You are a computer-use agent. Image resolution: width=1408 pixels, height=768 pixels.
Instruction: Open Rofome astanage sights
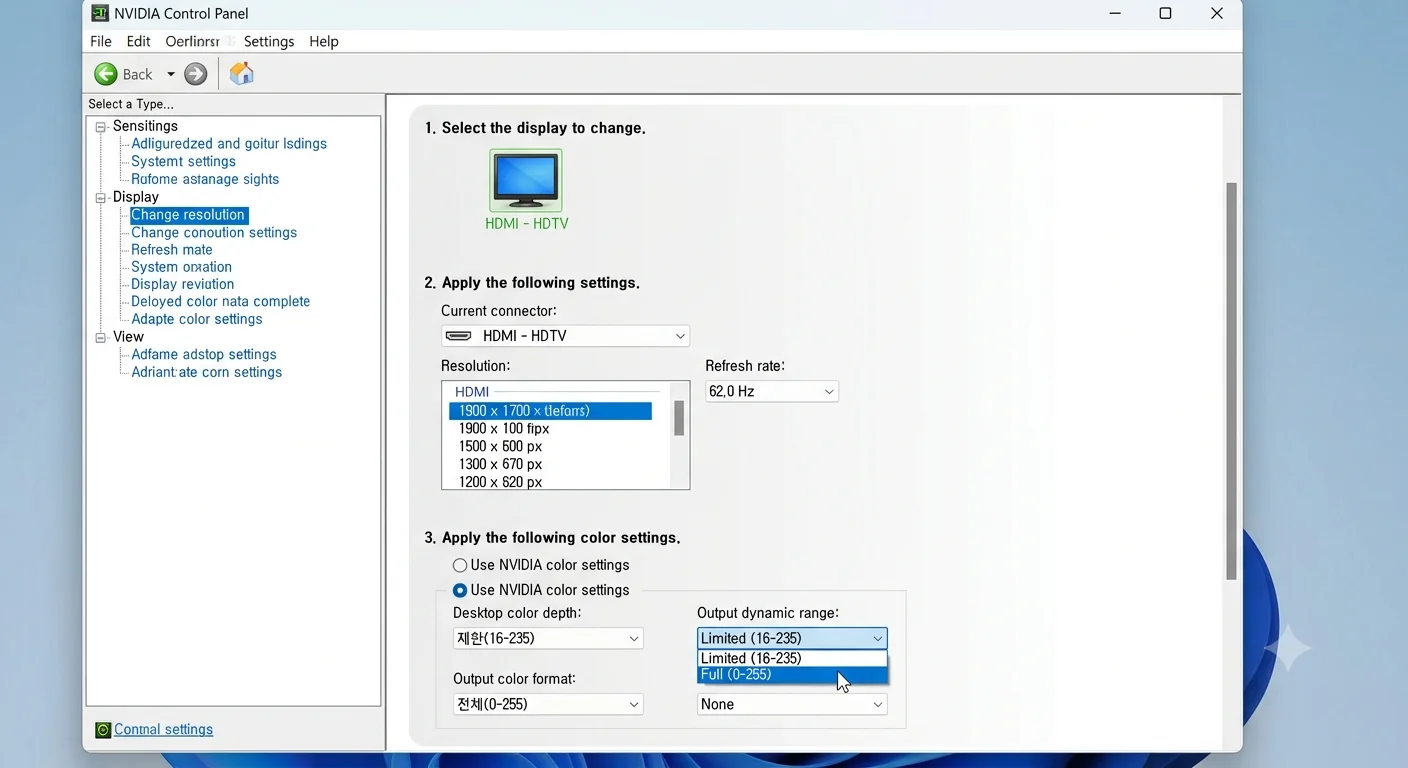(205, 180)
